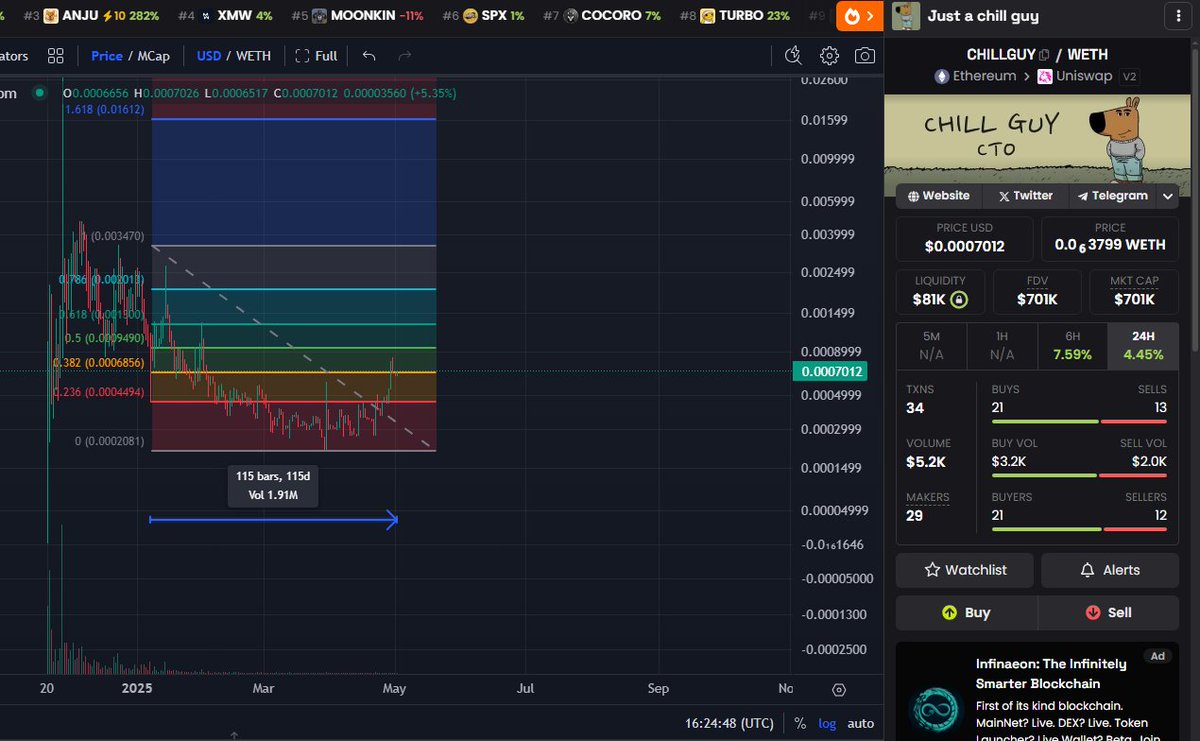The height and width of the screenshot is (741, 1200).
Task: Select the 1H timeframe tab
Action: coord(1002,346)
